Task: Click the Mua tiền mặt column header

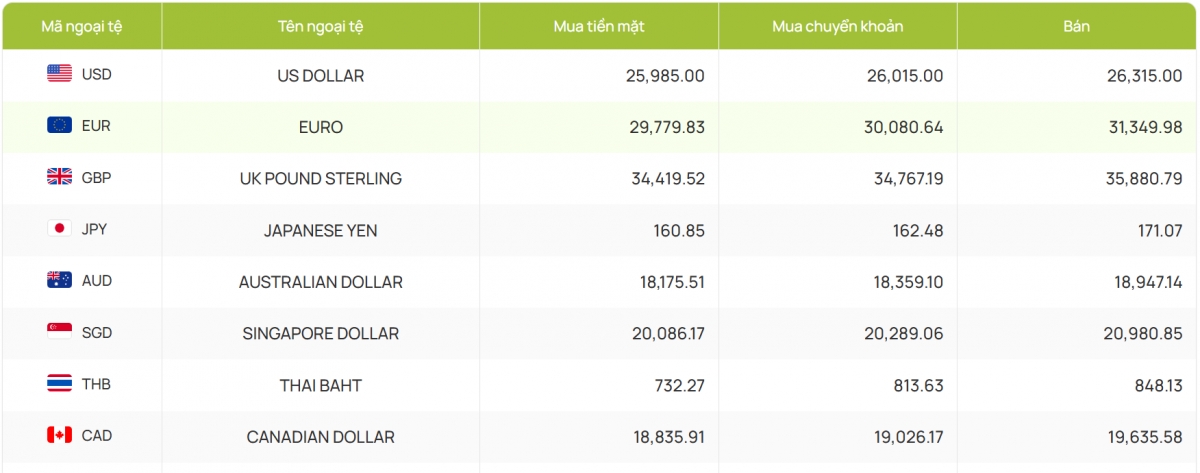Action: point(598,26)
